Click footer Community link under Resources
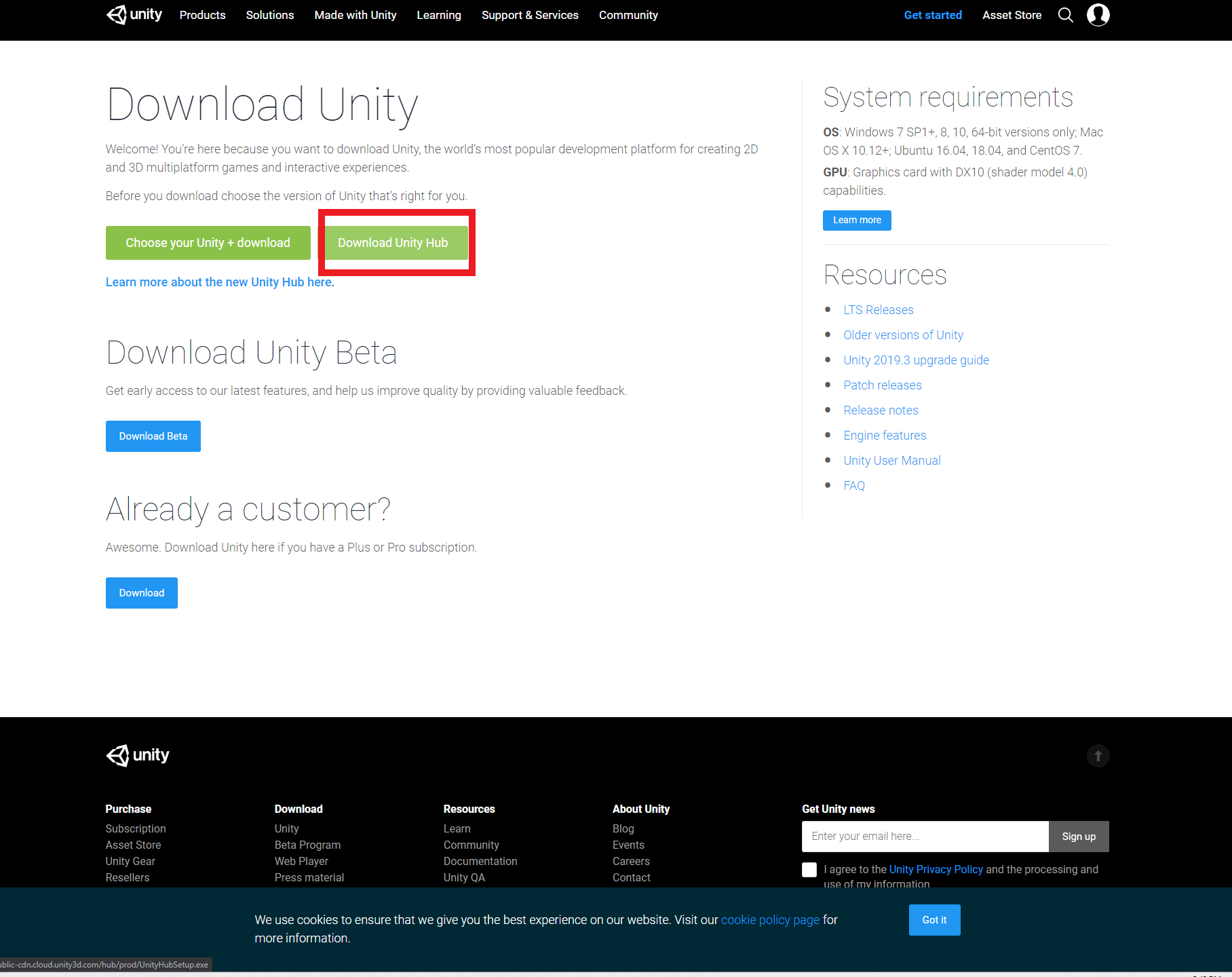This screenshot has width=1232, height=977. [471, 845]
